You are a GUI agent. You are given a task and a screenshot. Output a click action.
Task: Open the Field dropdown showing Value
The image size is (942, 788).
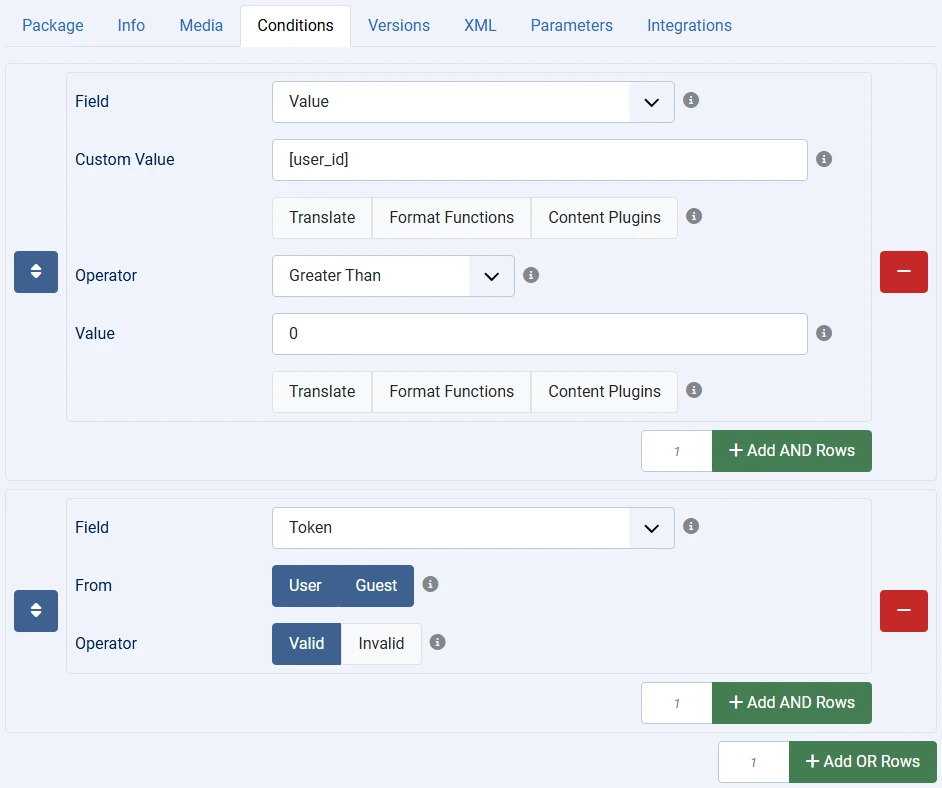tap(473, 102)
